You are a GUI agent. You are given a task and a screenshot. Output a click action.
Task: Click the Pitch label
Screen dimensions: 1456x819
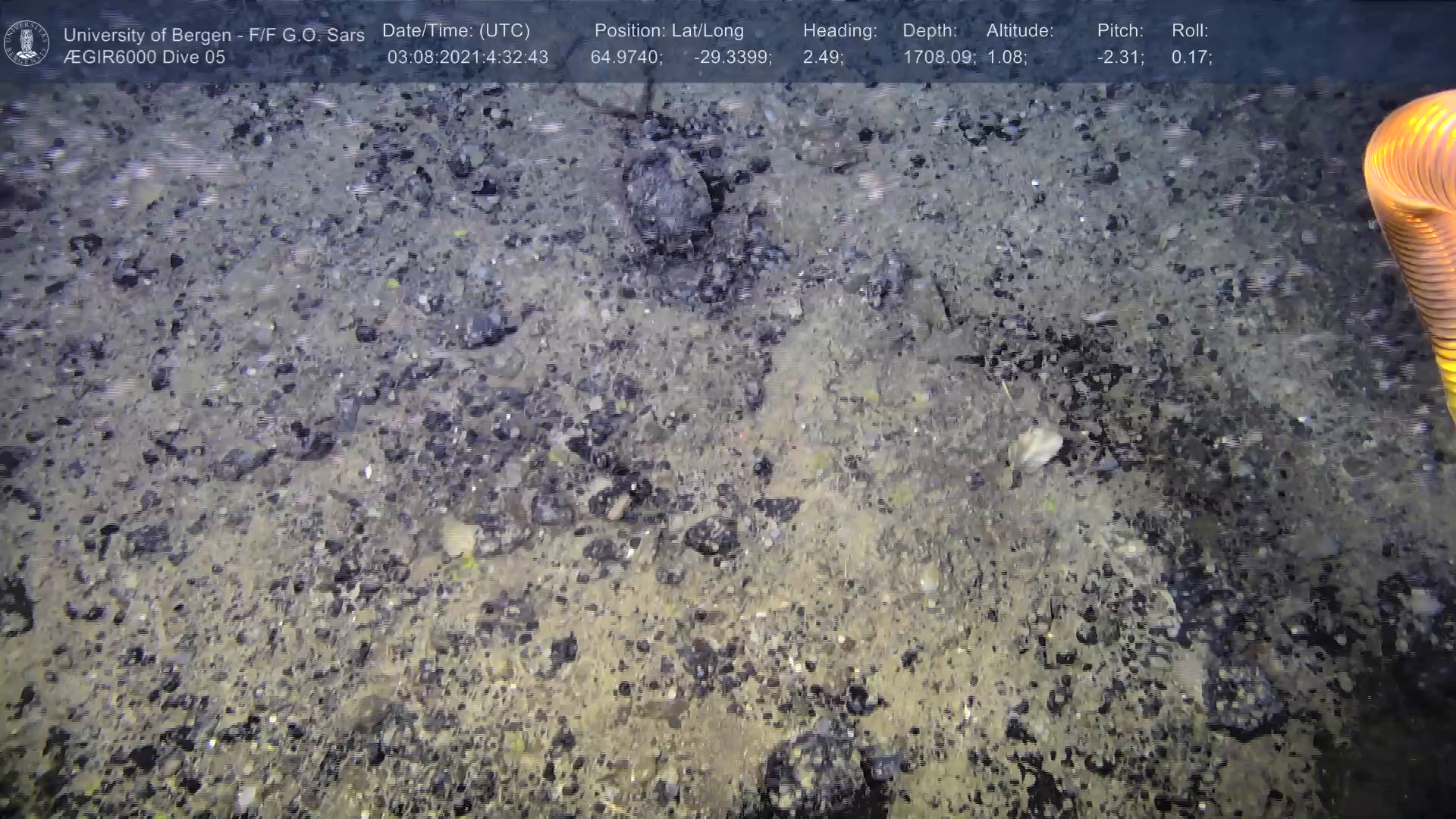tap(1119, 31)
